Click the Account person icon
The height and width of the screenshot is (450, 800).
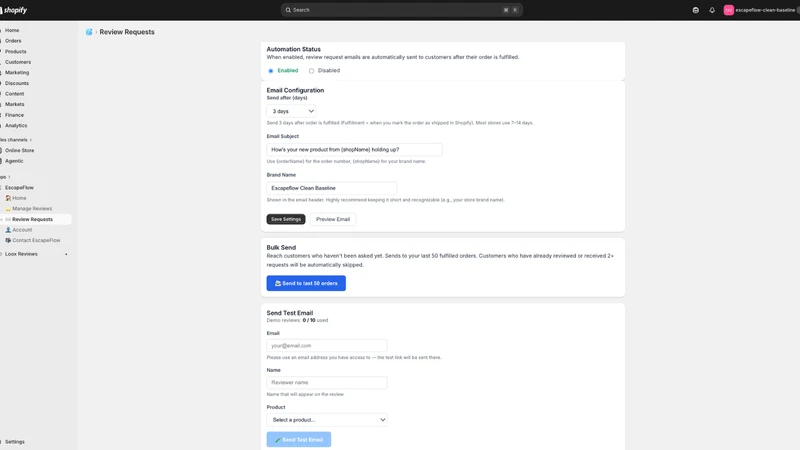(8, 230)
